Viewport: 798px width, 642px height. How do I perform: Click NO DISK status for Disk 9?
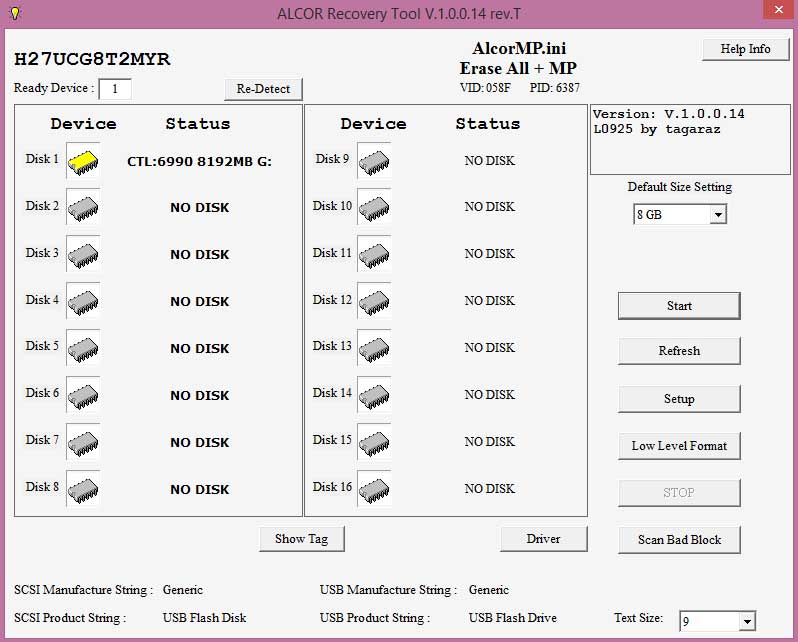pyautogui.click(x=490, y=161)
